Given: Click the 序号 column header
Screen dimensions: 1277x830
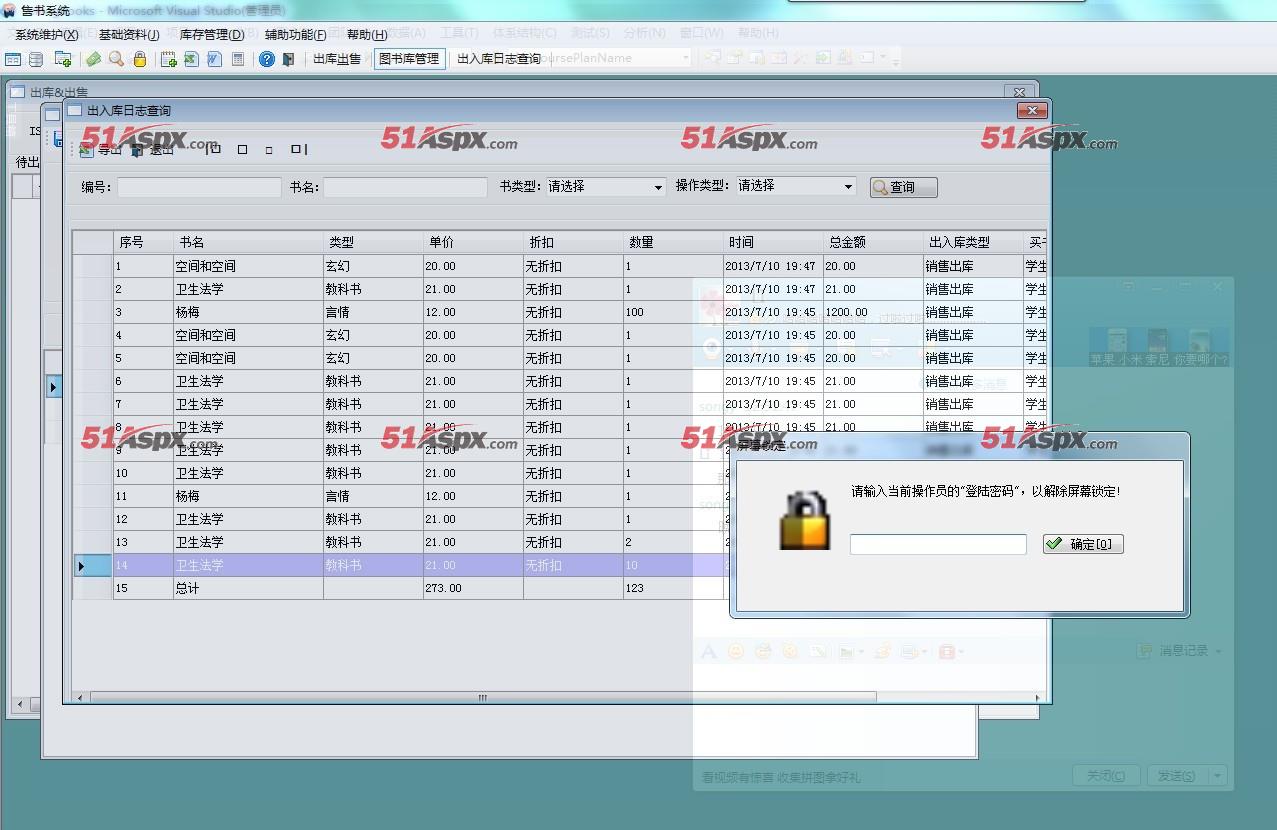Looking at the screenshot, I should point(143,243).
